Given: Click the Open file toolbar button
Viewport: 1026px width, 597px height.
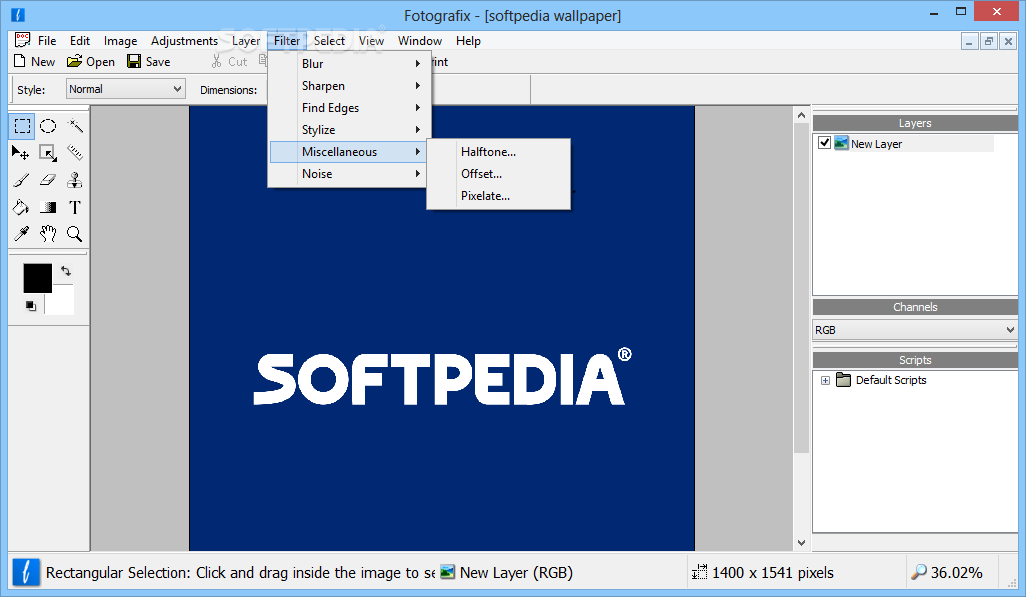Looking at the screenshot, I should tap(91, 62).
